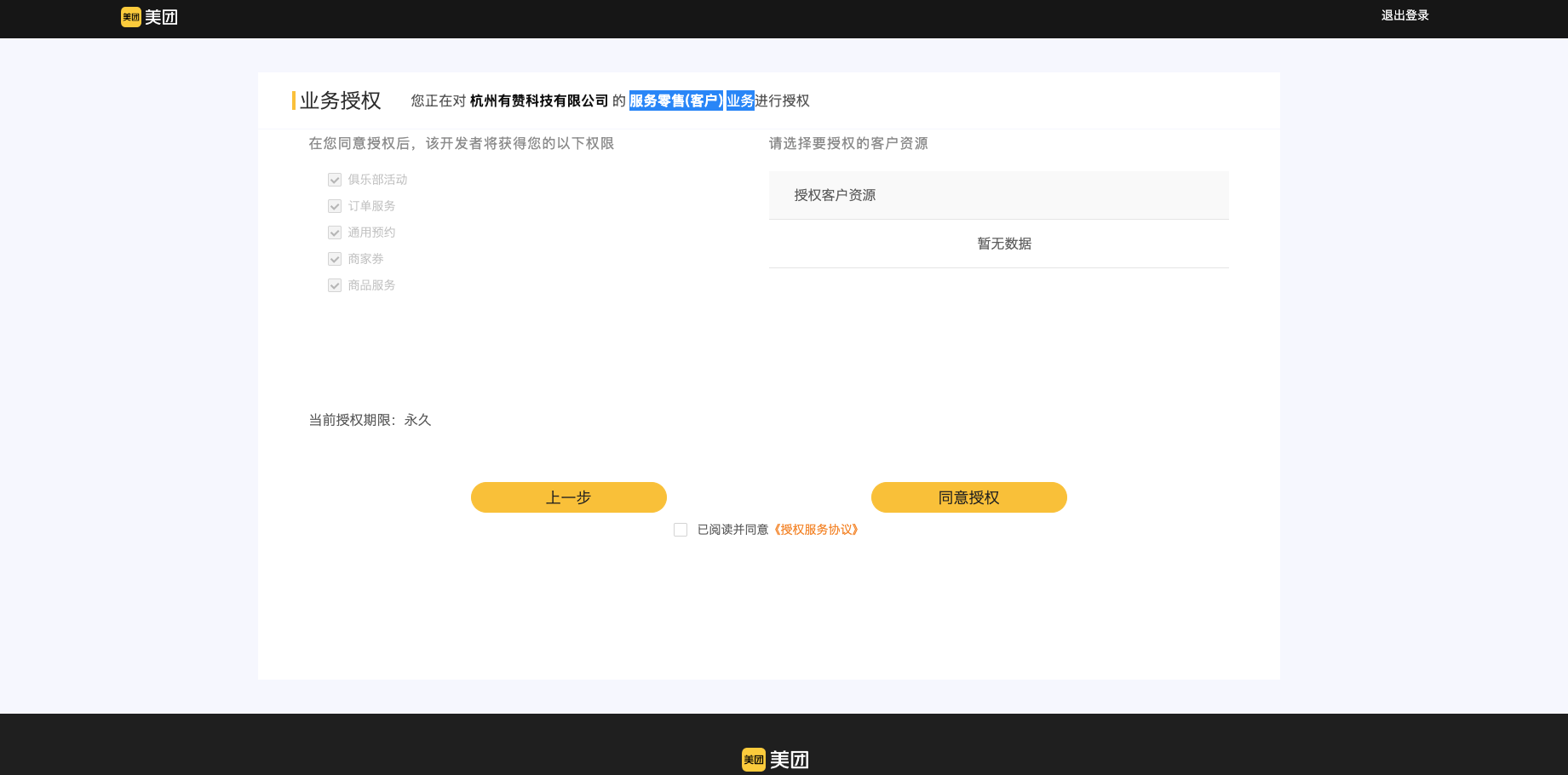1568x775 pixels.
Task: Open the 《授权服务协议》 link
Action: [x=816, y=530]
